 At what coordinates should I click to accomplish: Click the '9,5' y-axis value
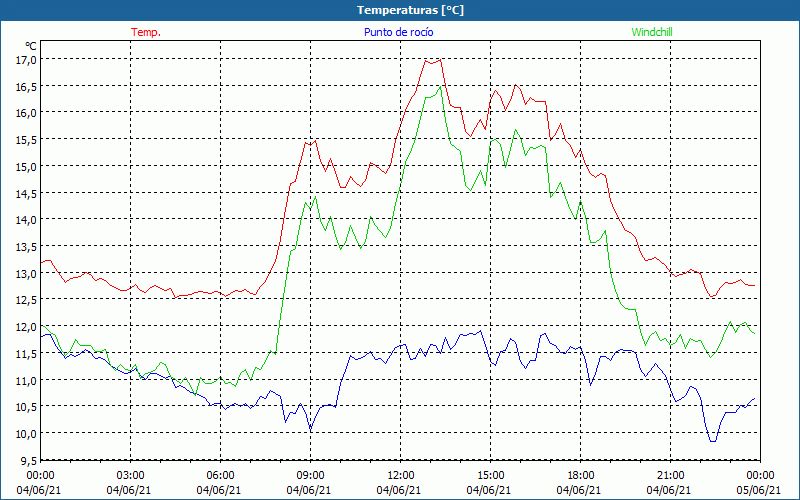click(x=29, y=460)
